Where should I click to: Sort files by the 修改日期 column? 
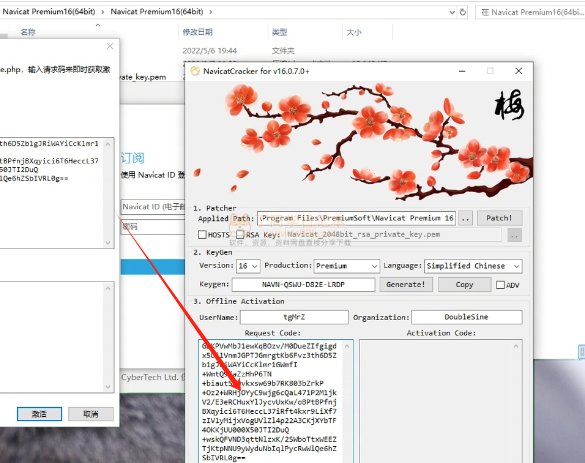tap(197, 32)
